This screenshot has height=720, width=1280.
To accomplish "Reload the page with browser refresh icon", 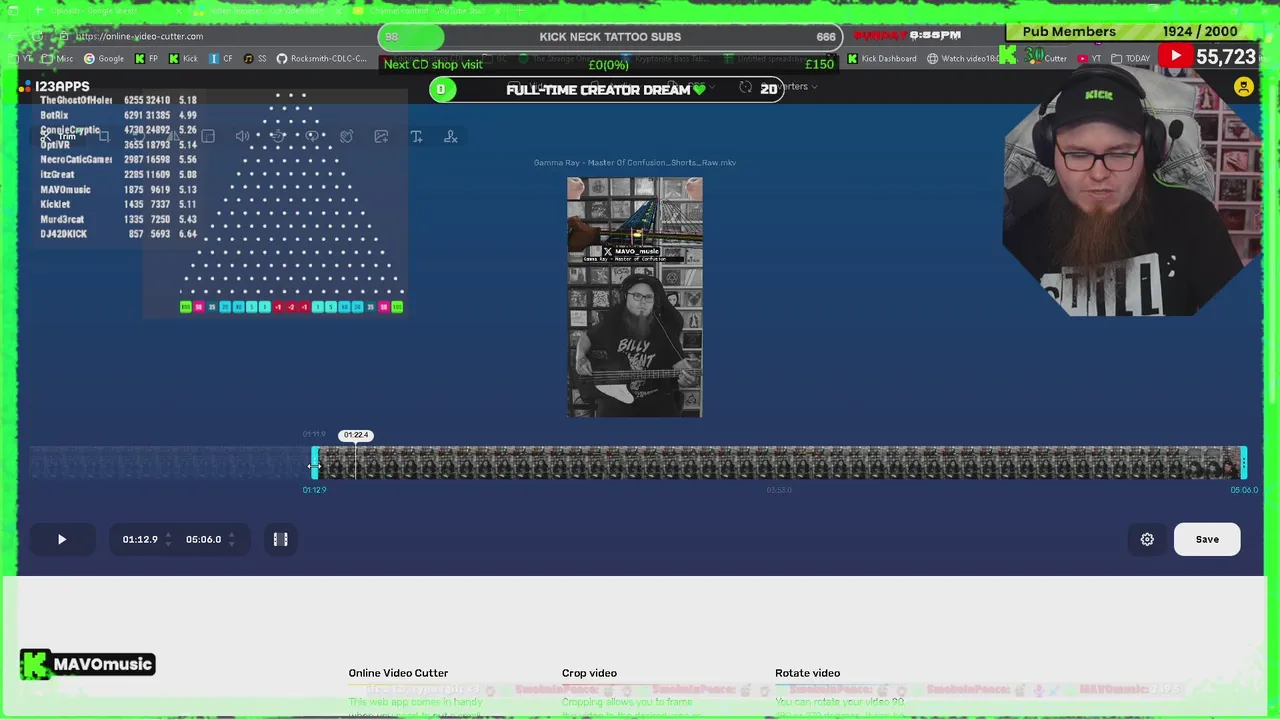I will pos(37,36).
